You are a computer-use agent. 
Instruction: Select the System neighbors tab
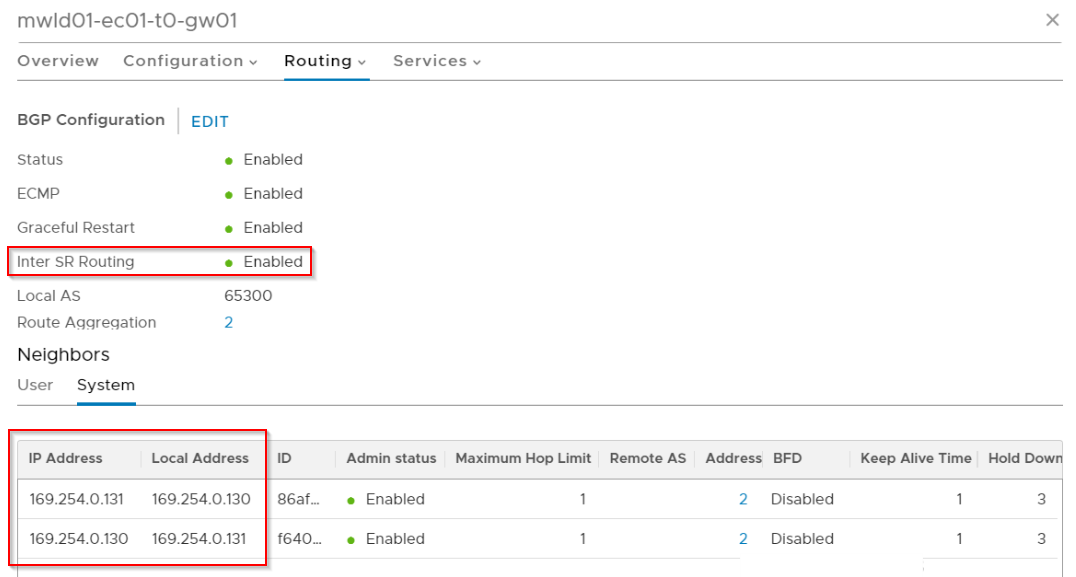tap(106, 385)
